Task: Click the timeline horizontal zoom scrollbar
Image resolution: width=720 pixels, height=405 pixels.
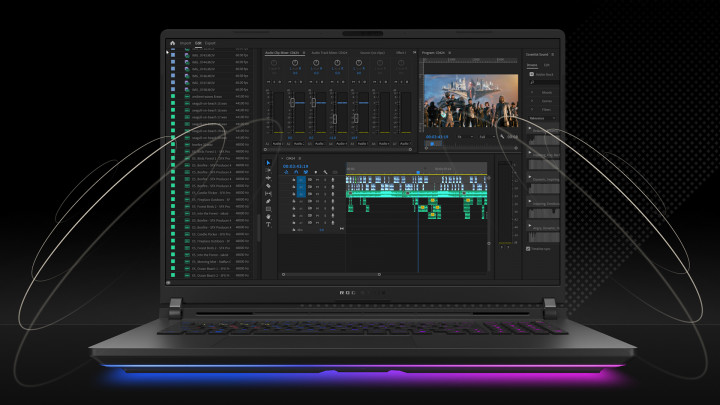Action: [x=331, y=275]
